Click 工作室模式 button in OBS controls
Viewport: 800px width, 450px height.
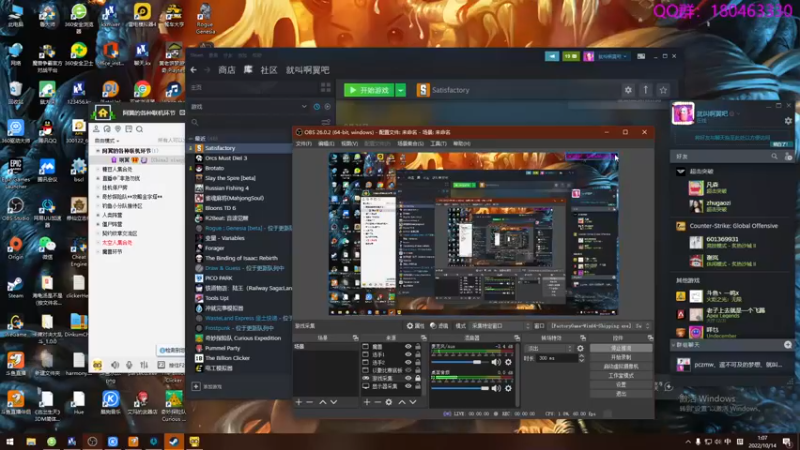point(621,376)
